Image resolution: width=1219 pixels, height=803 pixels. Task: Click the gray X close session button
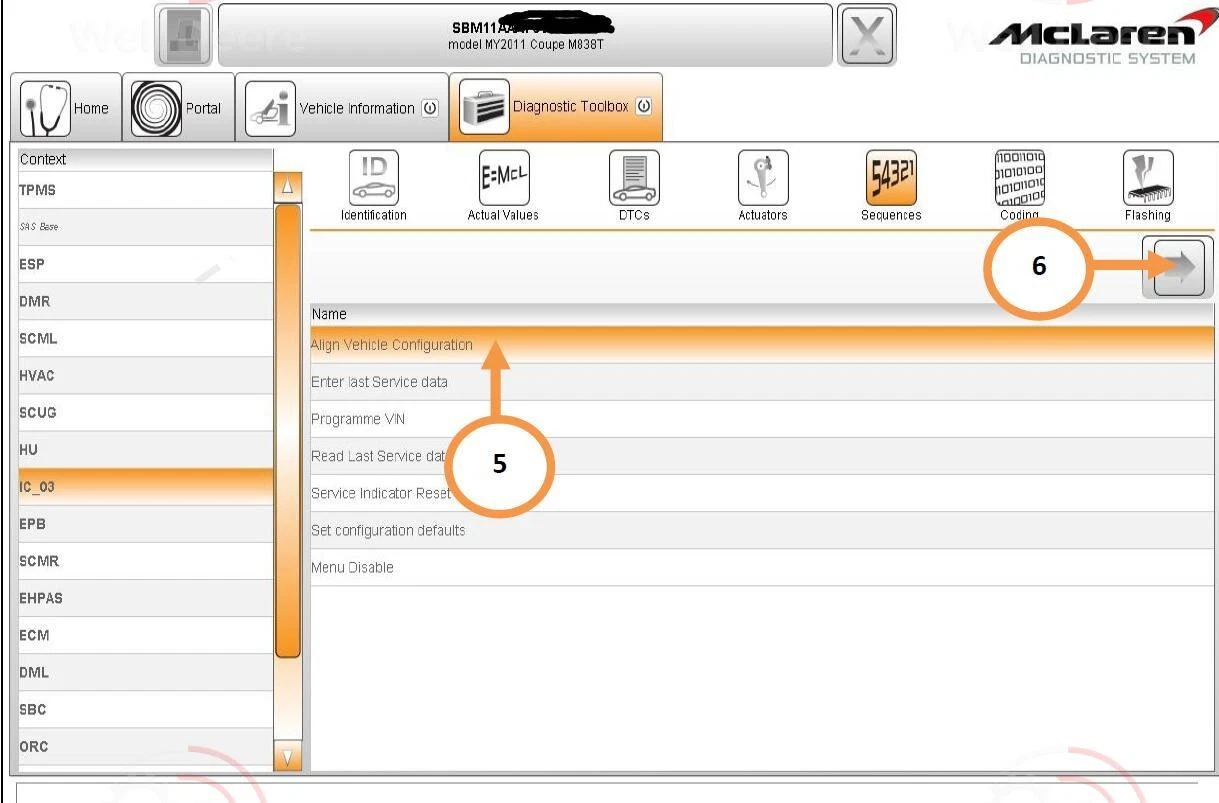[x=866, y=35]
